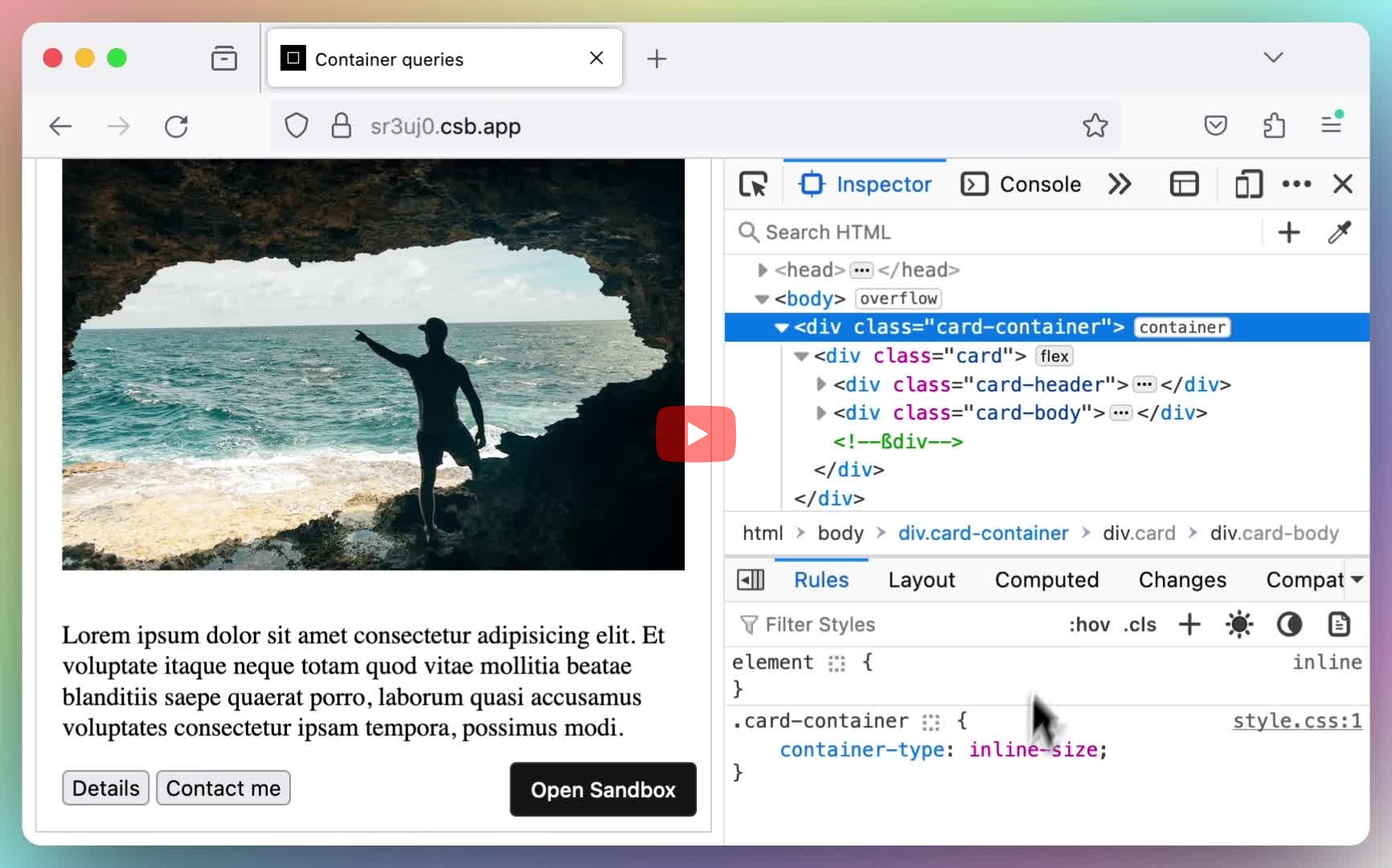Edit the inline-size property value
1392x868 pixels.
pos(1033,750)
